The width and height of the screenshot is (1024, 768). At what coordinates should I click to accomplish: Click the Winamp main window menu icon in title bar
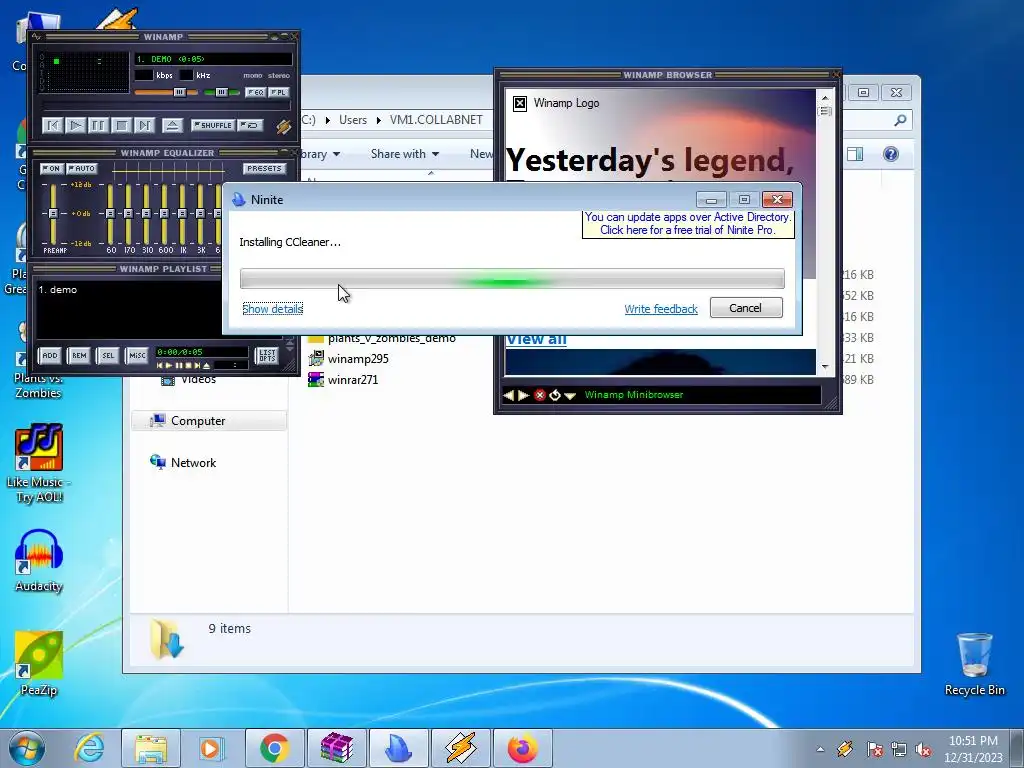[x=37, y=37]
